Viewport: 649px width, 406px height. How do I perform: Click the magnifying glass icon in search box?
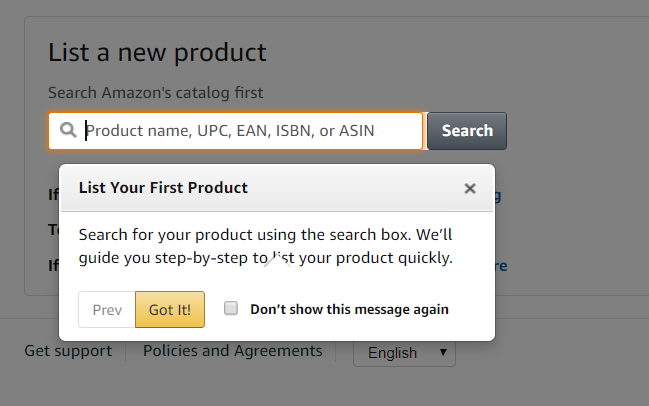(x=68, y=130)
